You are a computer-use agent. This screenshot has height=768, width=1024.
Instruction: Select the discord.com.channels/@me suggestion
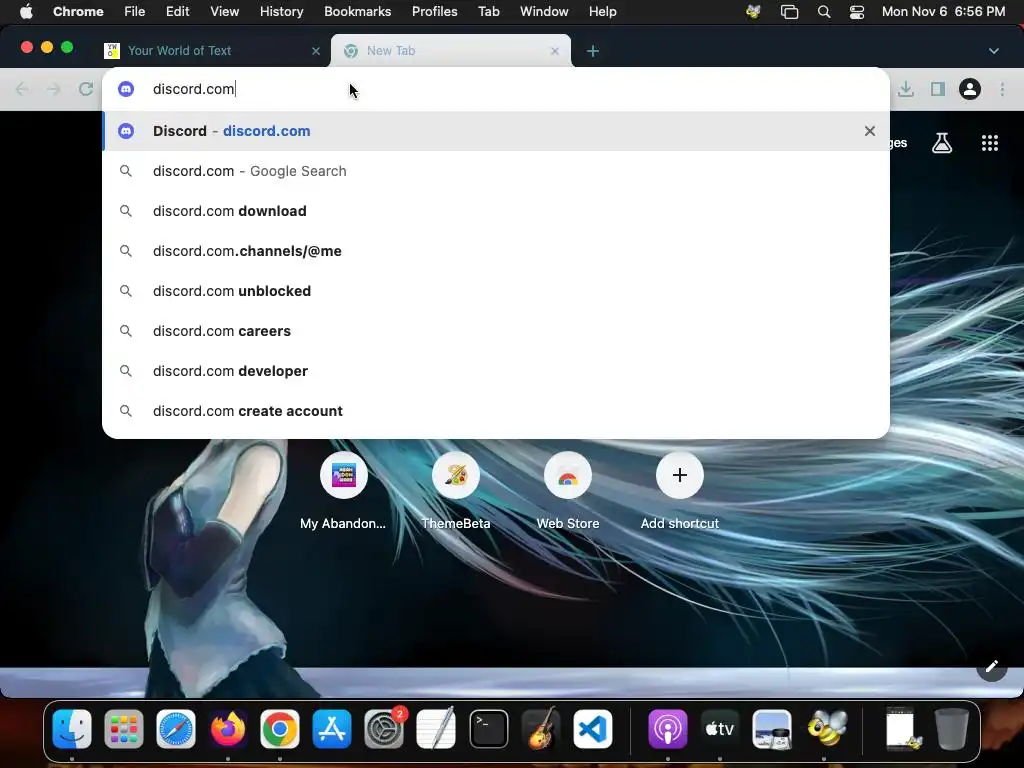pos(496,251)
